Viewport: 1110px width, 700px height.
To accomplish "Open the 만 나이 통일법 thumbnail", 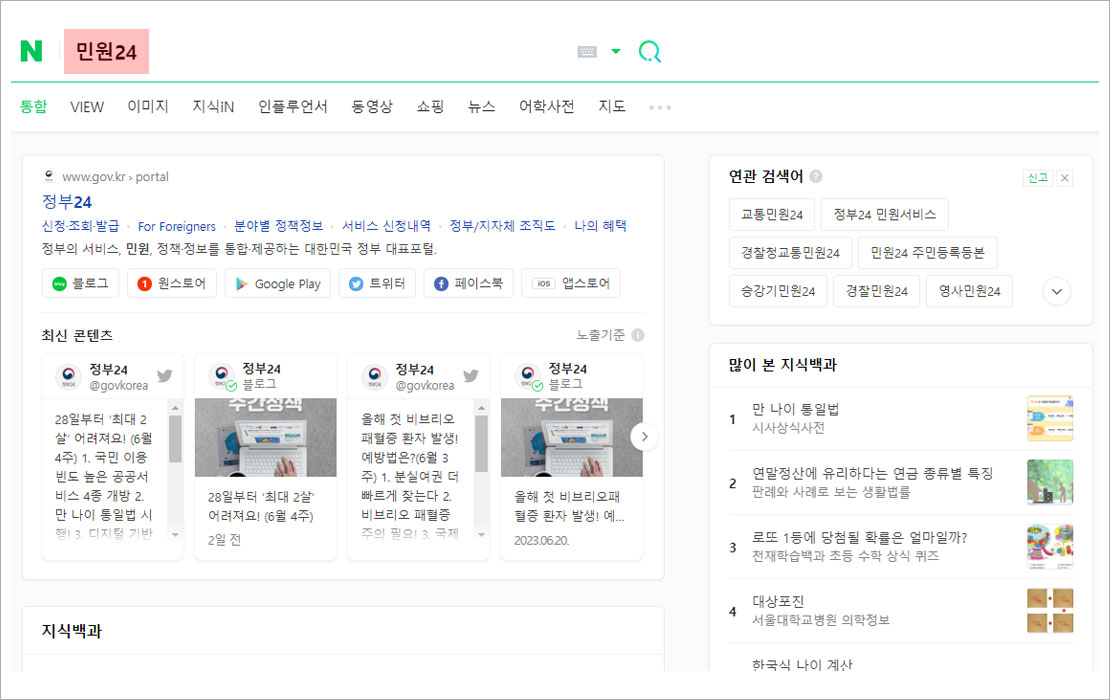I will (1050, 418).
